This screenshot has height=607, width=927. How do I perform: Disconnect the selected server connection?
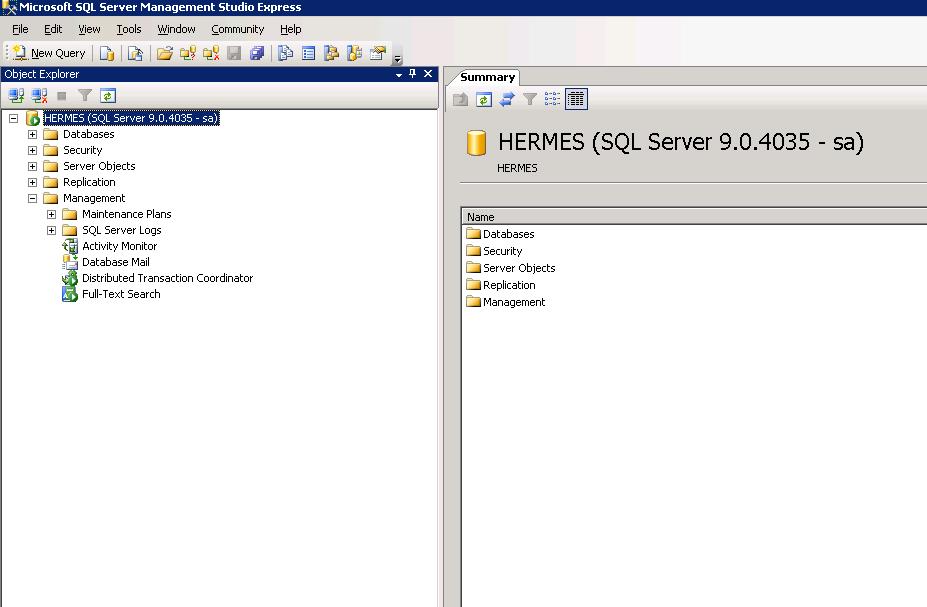pos(39,95)
